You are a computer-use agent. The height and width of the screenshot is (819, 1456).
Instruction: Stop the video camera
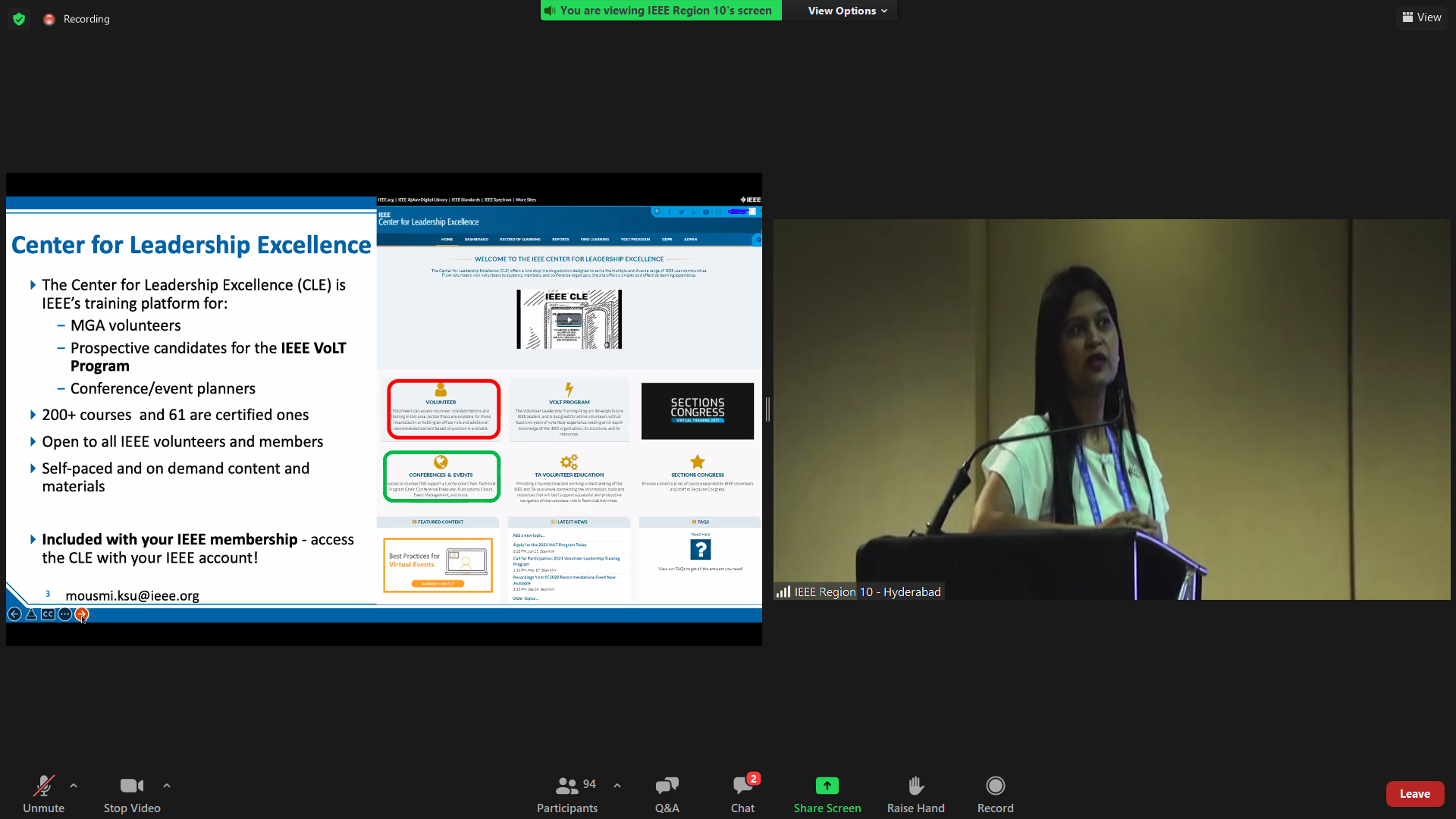pyautogui.click(x=132, y=794)
